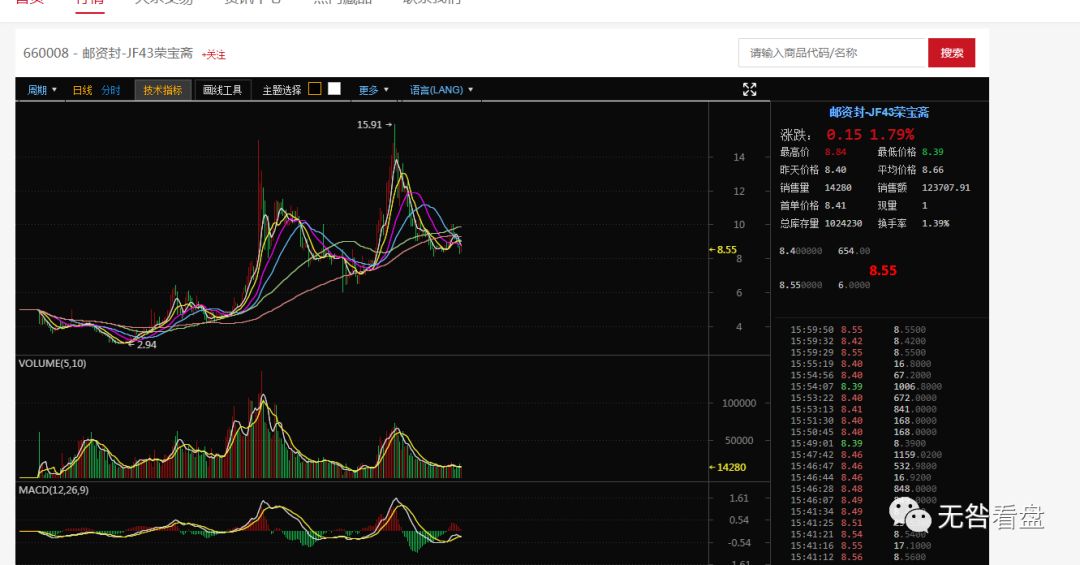
Task: Click the 总库存量 1024230 value
Action: (844, 224)
